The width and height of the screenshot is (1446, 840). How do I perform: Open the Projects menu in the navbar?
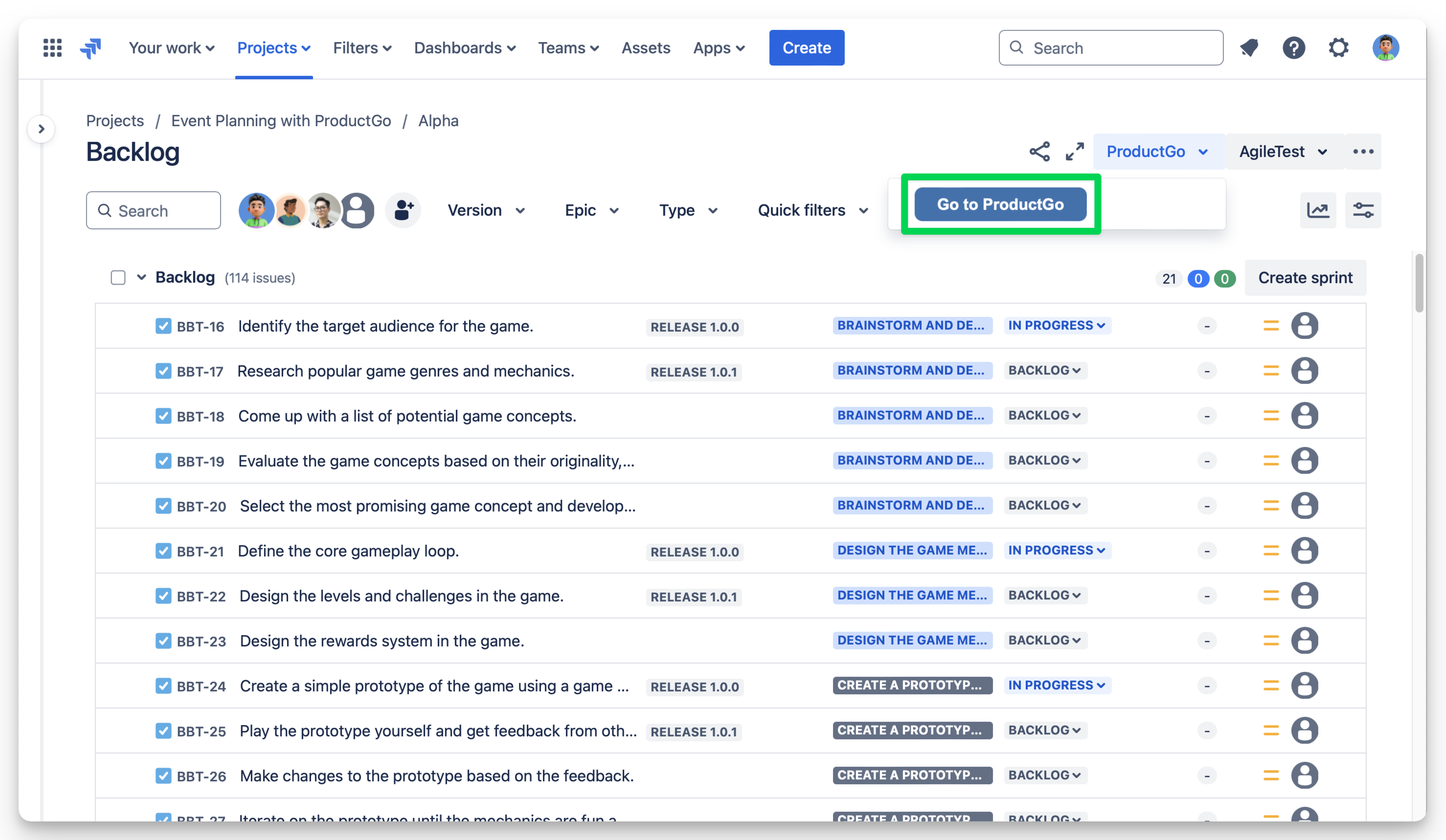tap(273, 47)
